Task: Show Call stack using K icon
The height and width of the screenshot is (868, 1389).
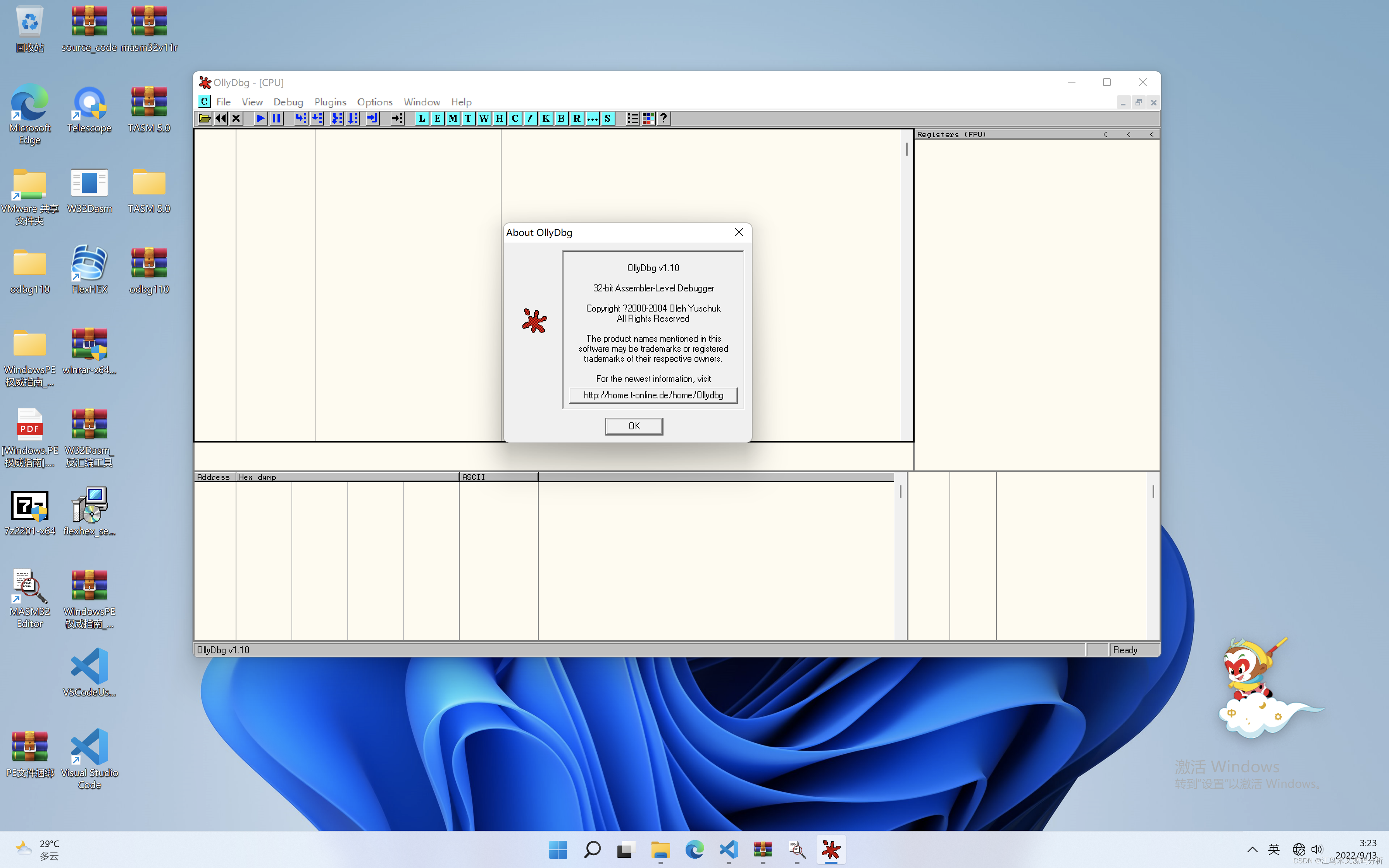Action: (546, 118)
